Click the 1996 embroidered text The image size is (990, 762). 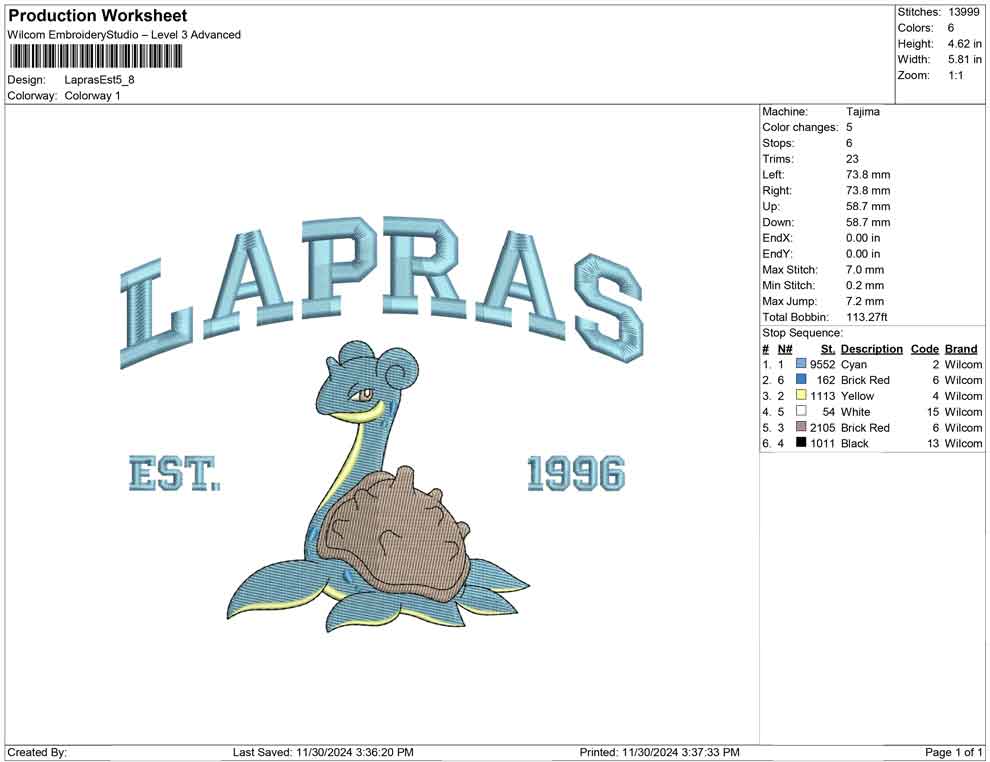[x=576, y=473]
